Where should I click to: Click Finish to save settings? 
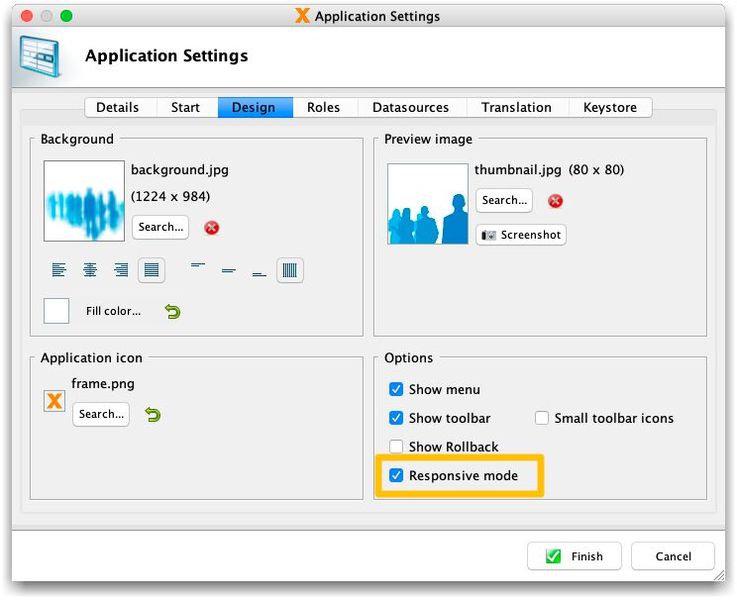tap(574, 556)
